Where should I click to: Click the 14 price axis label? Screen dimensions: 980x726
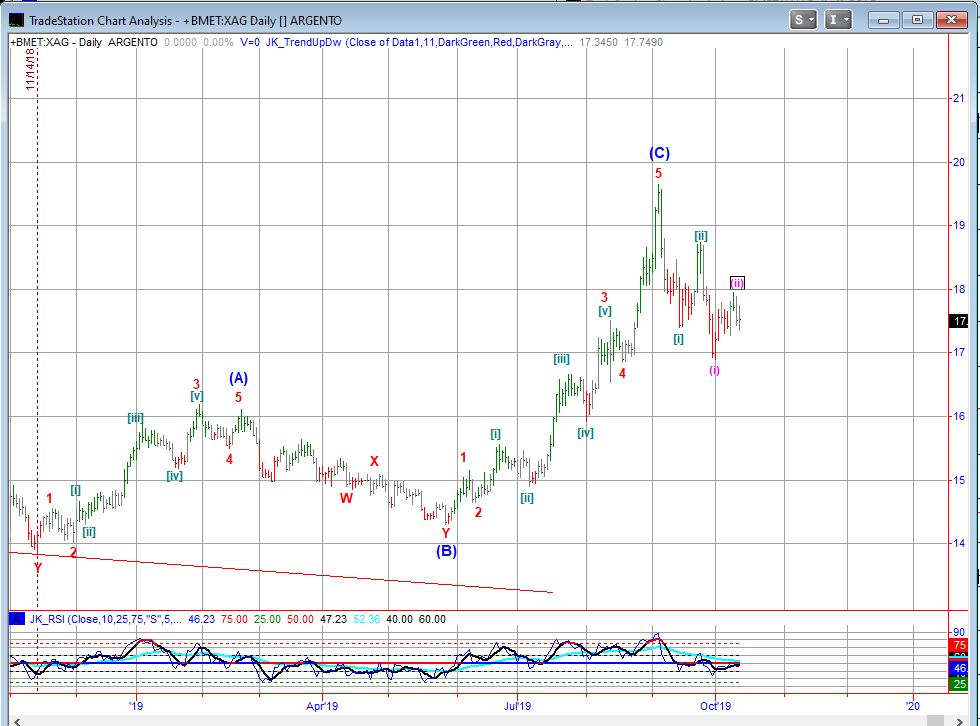(958, 543)
